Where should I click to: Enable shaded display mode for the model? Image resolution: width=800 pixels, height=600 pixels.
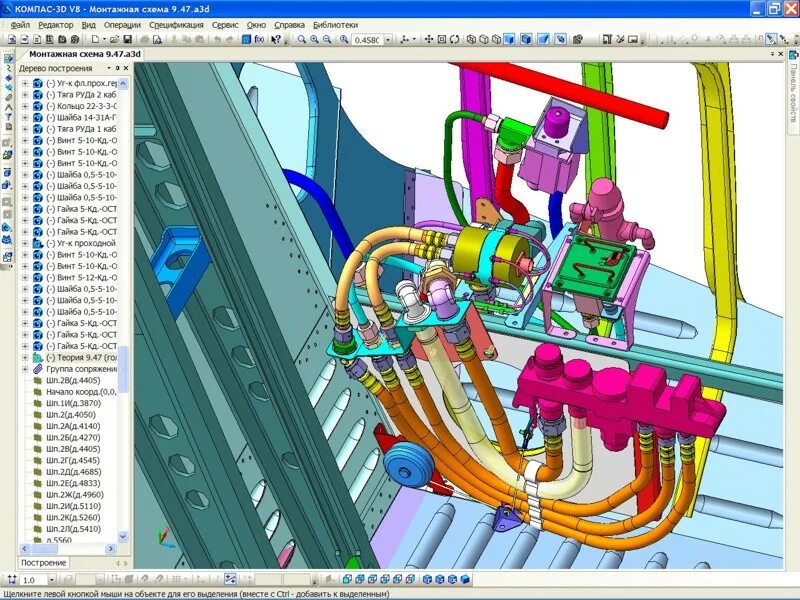(x=507, y=39)
